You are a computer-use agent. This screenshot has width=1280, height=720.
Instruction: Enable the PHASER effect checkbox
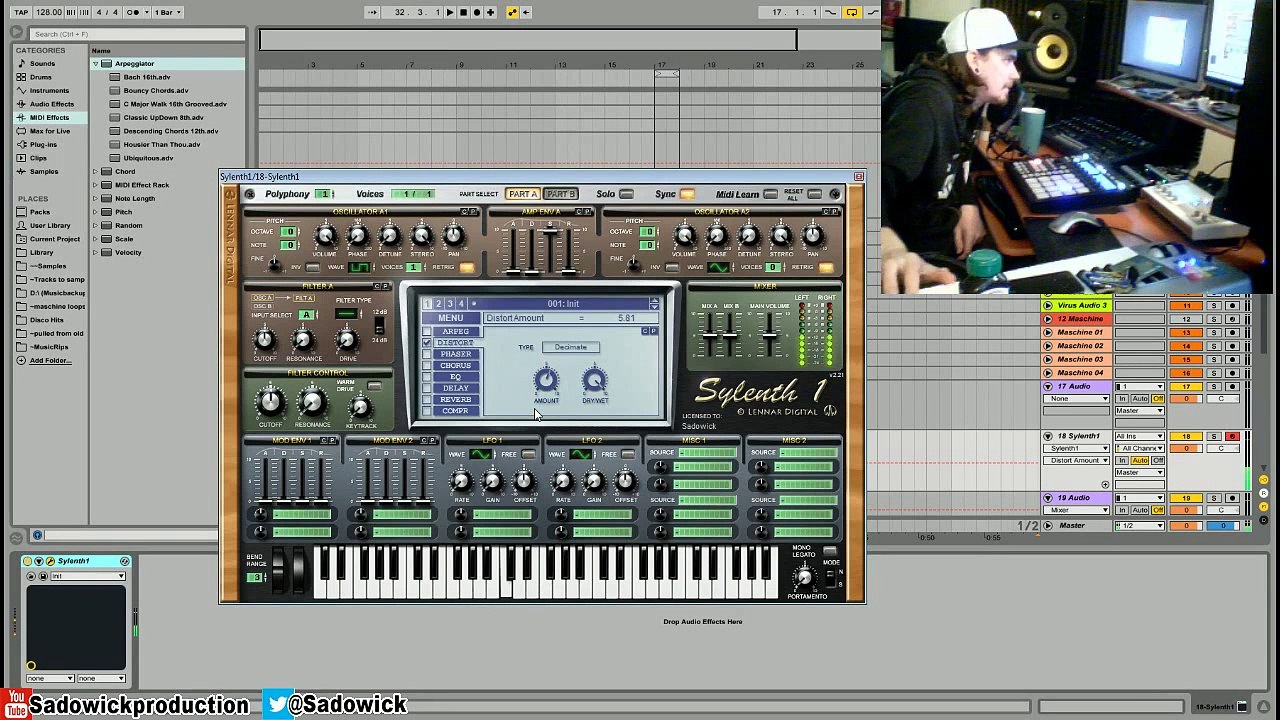(x=427, y=354)
